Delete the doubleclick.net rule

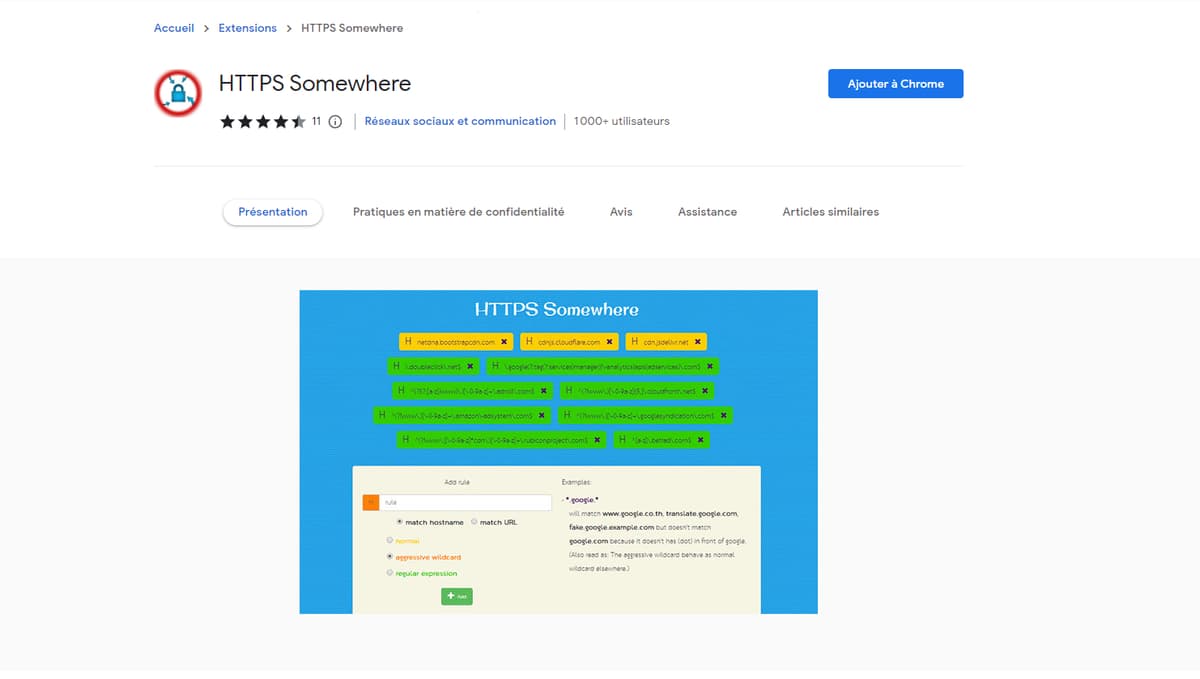coord(470,365)
